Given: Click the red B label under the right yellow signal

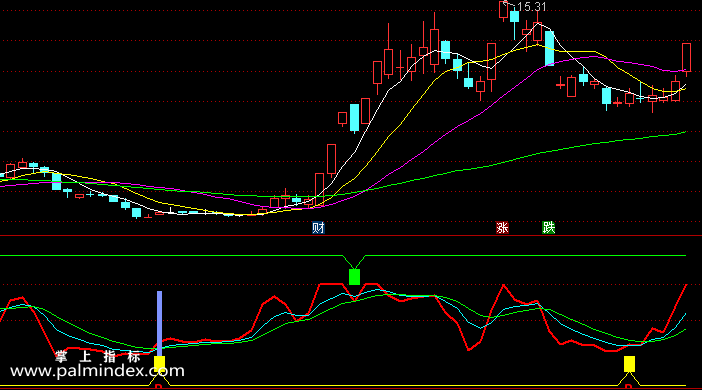Looking at the screenshot, I should [x=628, y=387].
